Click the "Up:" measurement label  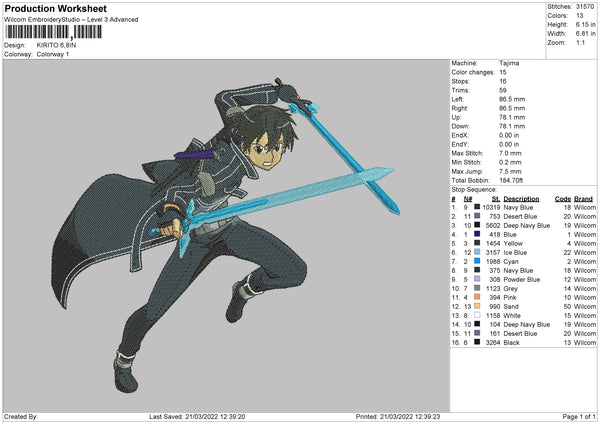(x=456, y=117)
